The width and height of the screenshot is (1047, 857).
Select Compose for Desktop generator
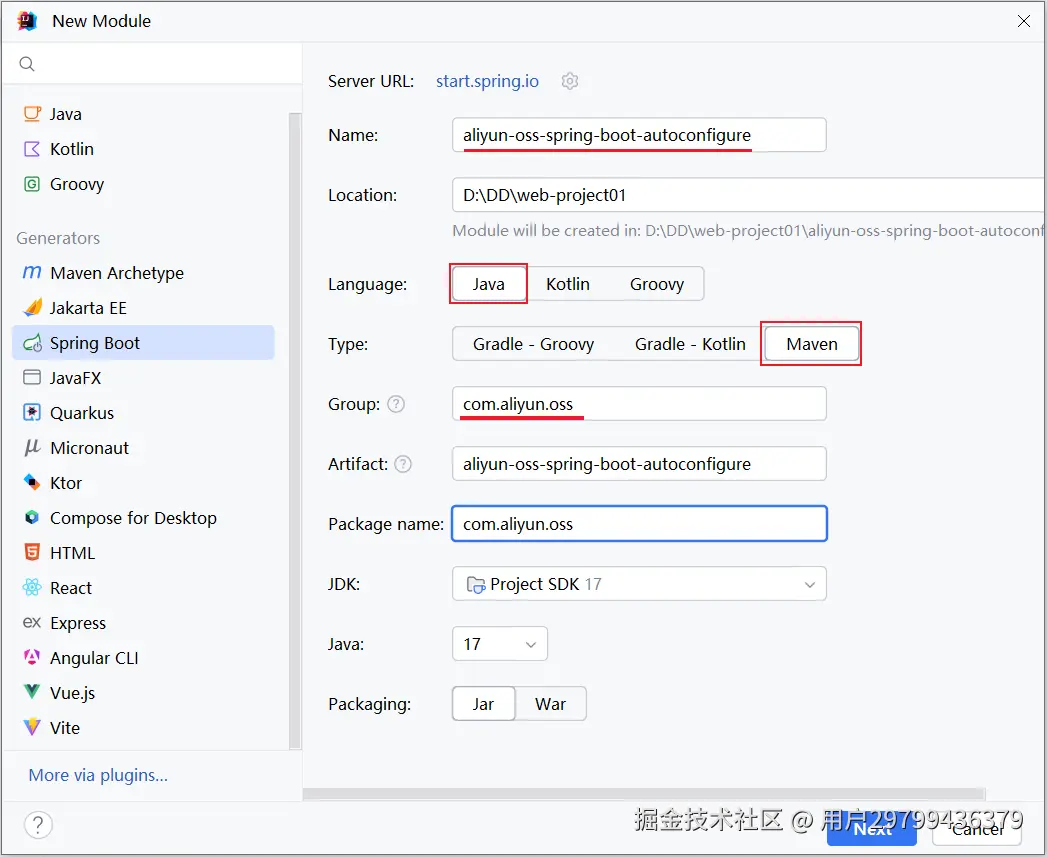(x=144, y=518)
